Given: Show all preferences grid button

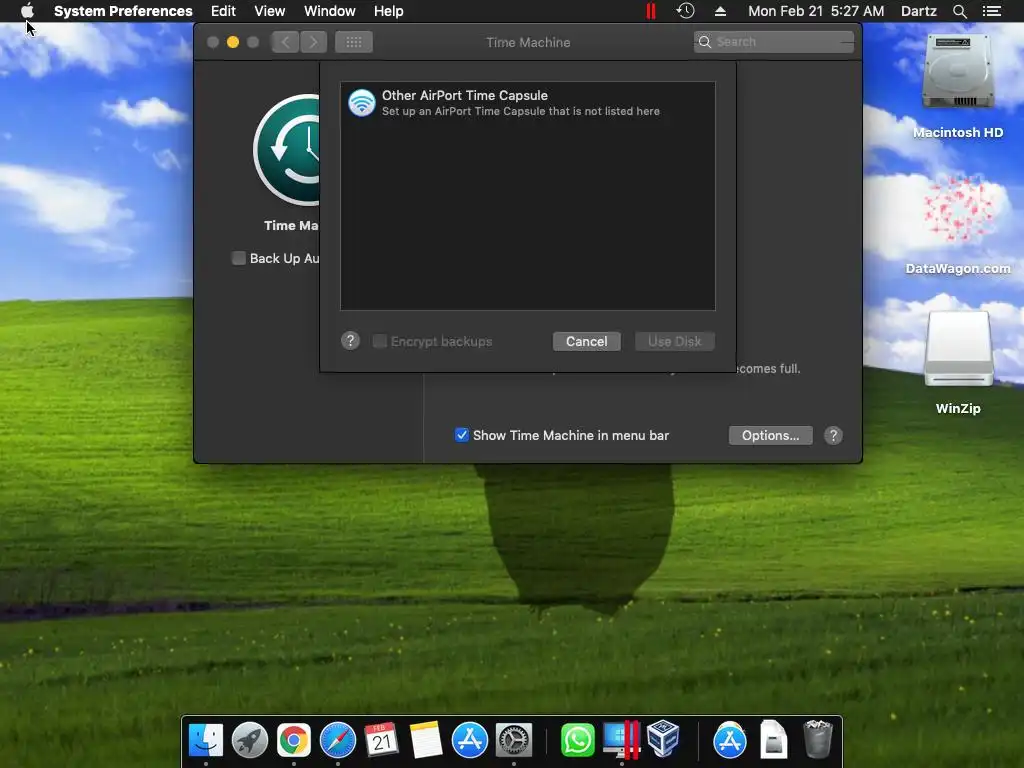Looking at the screenshot, I should pos(354,42).
